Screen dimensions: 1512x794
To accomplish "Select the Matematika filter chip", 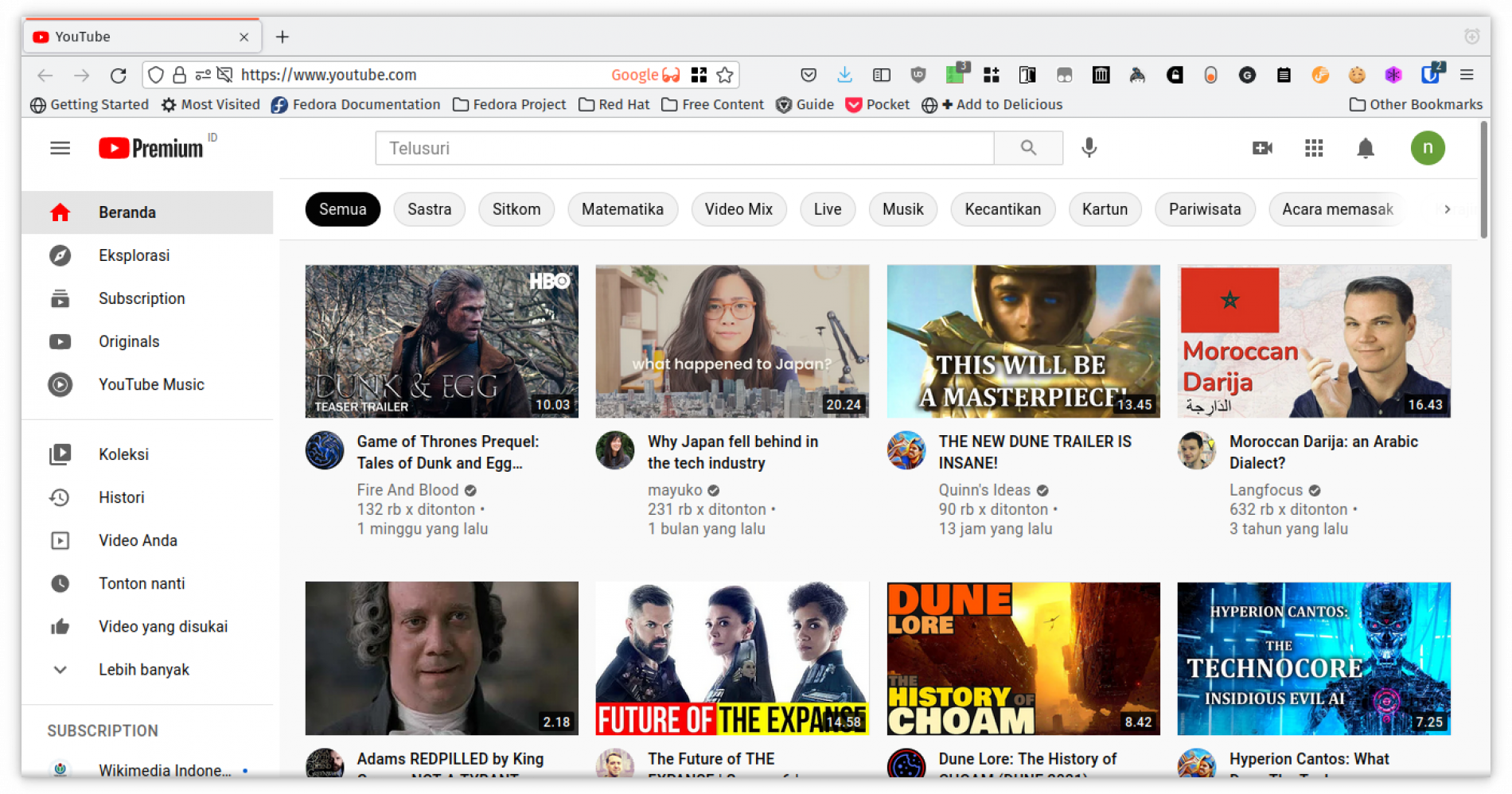I will [622, 209].
